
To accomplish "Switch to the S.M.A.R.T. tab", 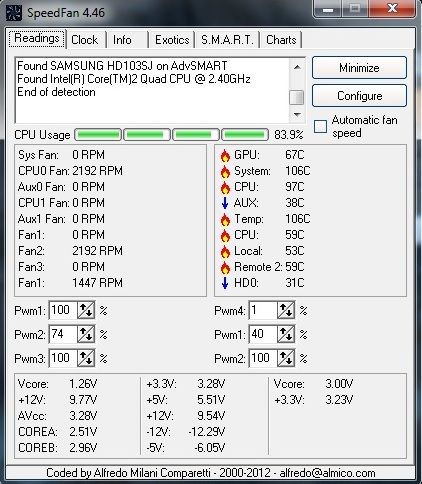I will (x=227, y=40).
